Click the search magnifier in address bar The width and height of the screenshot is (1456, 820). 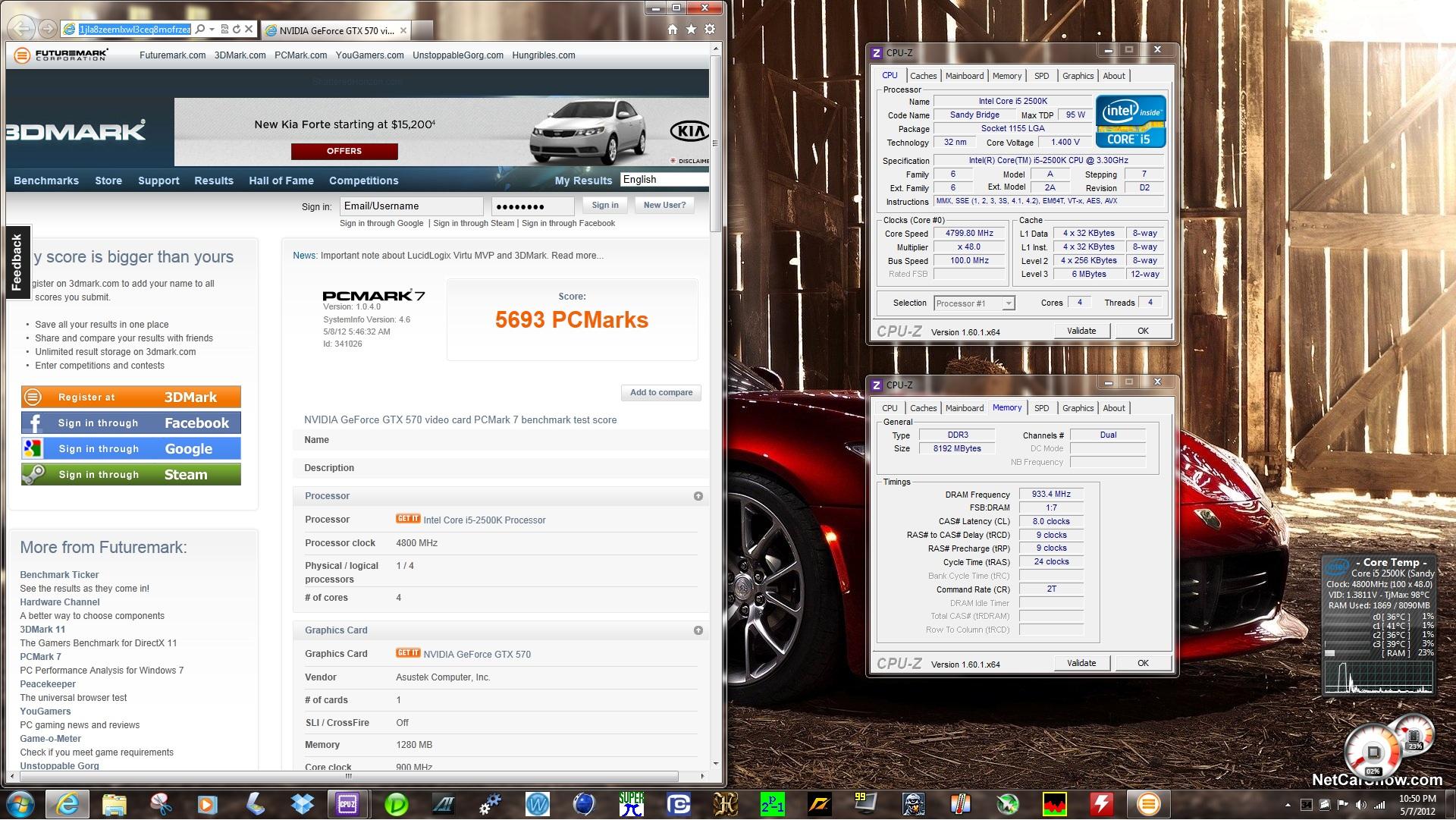(199, 30)
